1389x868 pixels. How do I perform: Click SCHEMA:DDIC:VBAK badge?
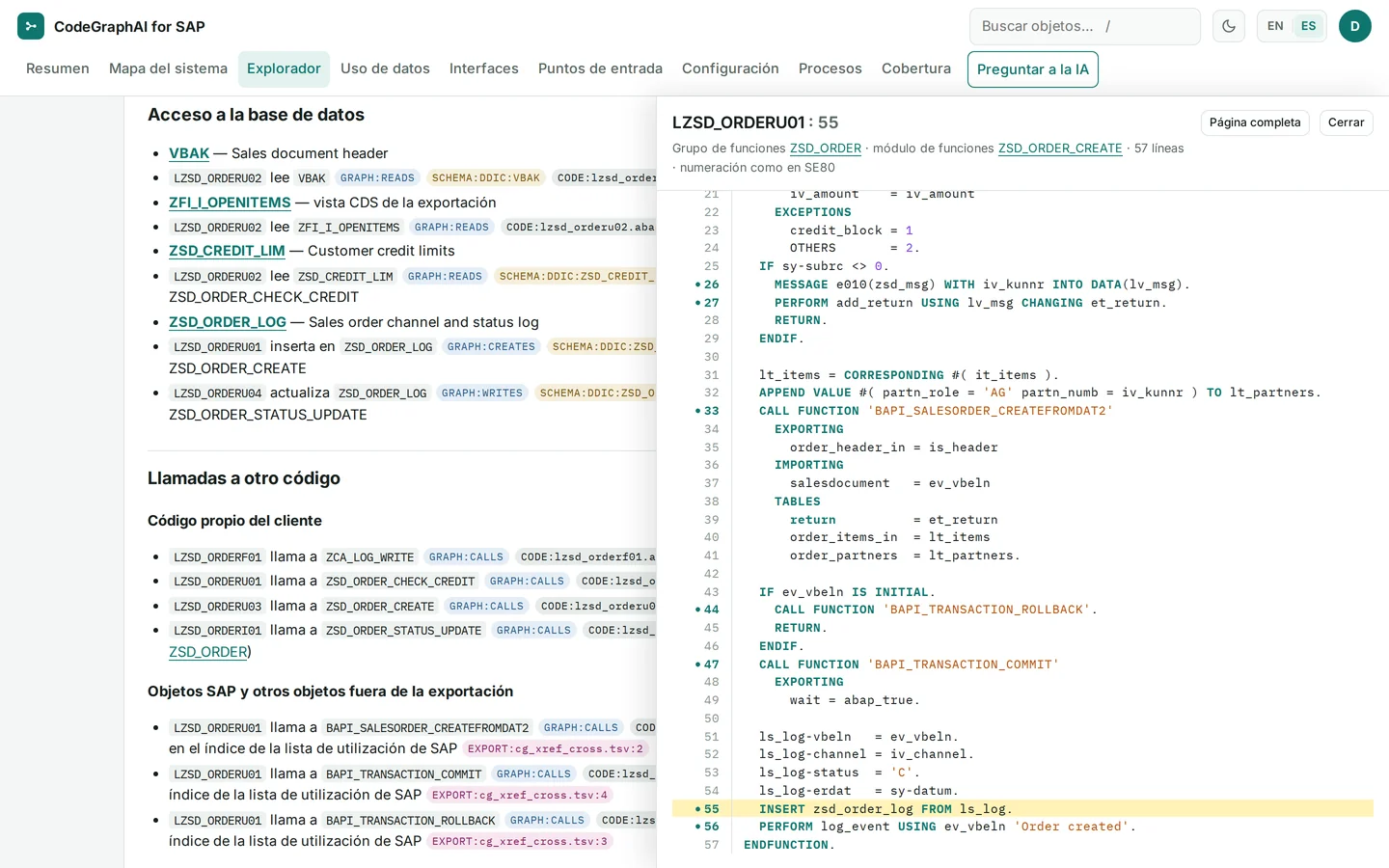coord(486,178)
